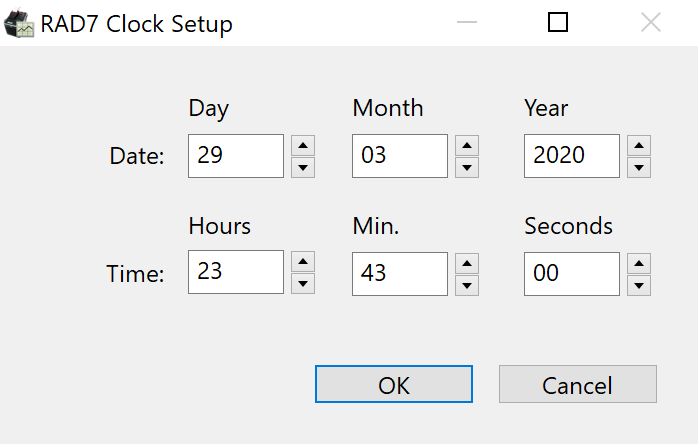Increase Seconds with the up arrow
The width and height of the screenshot is (698, 444).
pos(640,262)
